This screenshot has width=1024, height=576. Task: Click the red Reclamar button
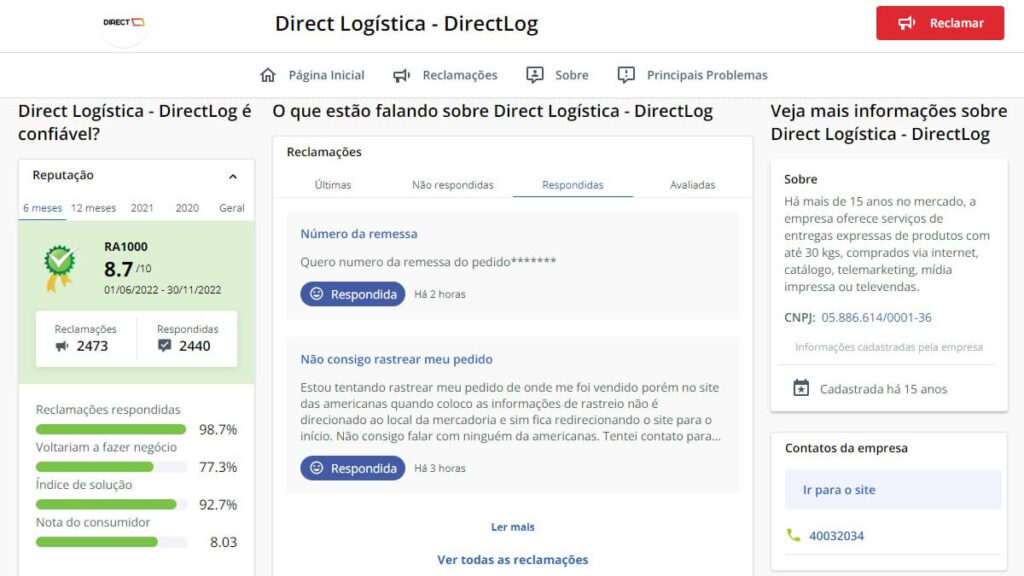939,24
